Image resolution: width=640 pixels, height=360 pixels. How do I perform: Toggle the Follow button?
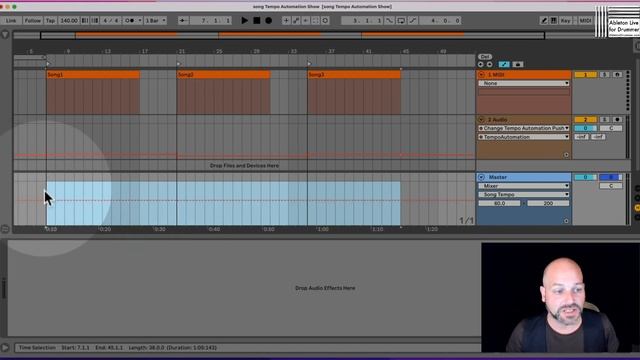32,20
